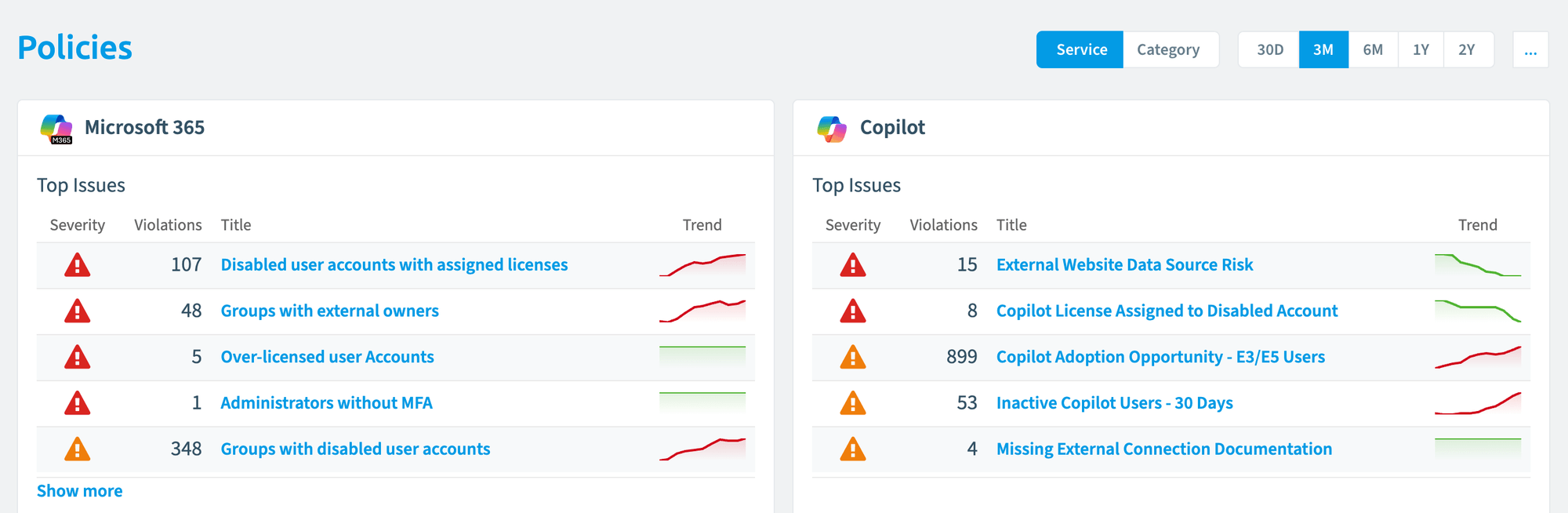1568x513 pixels.
Task: Click trend chart for Administrators without MFA
Action: tap(702, 403)
